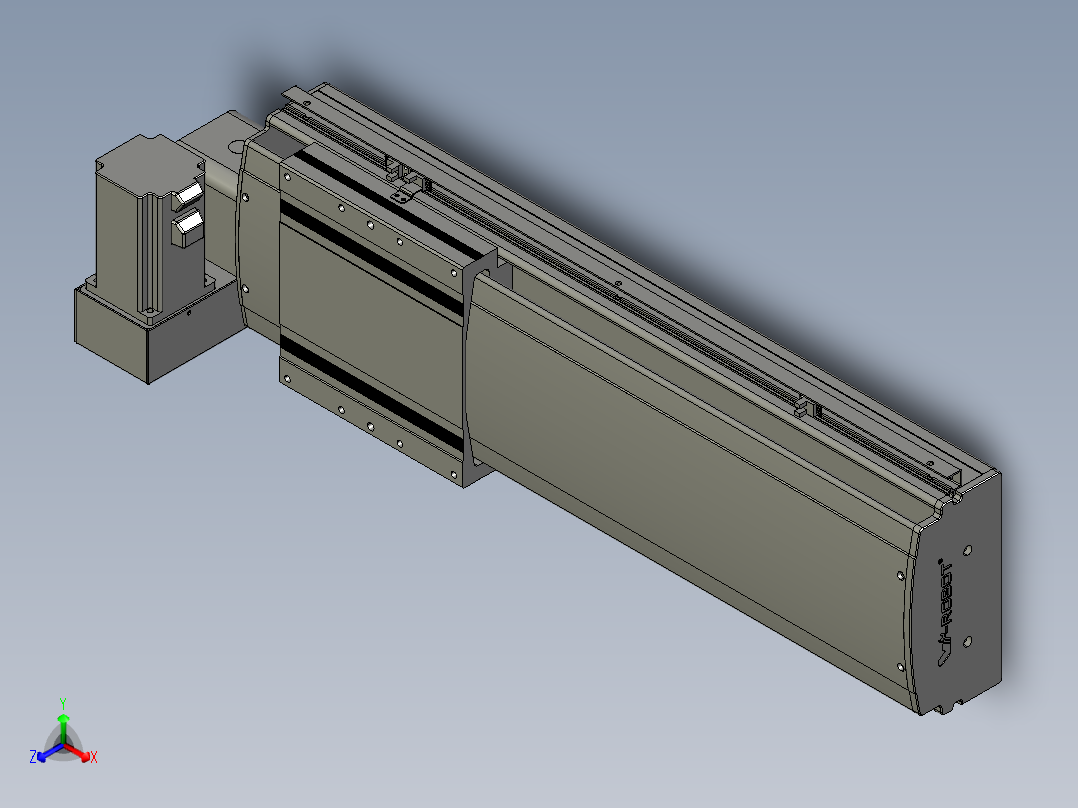Click the blue Z axis arrow of the triad

(x=48, y=753)
